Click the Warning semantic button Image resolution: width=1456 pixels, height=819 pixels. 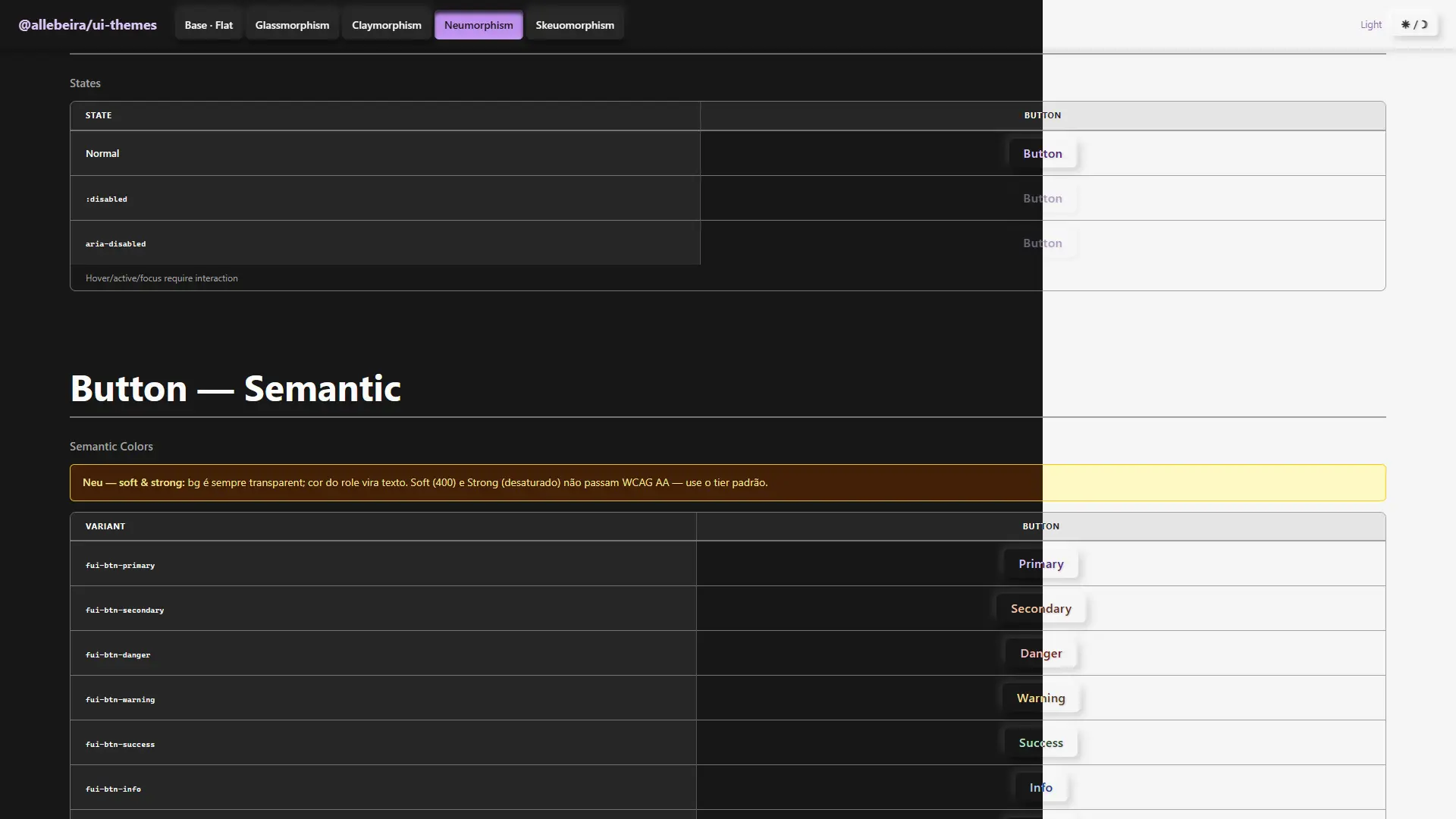point(1041,698)
